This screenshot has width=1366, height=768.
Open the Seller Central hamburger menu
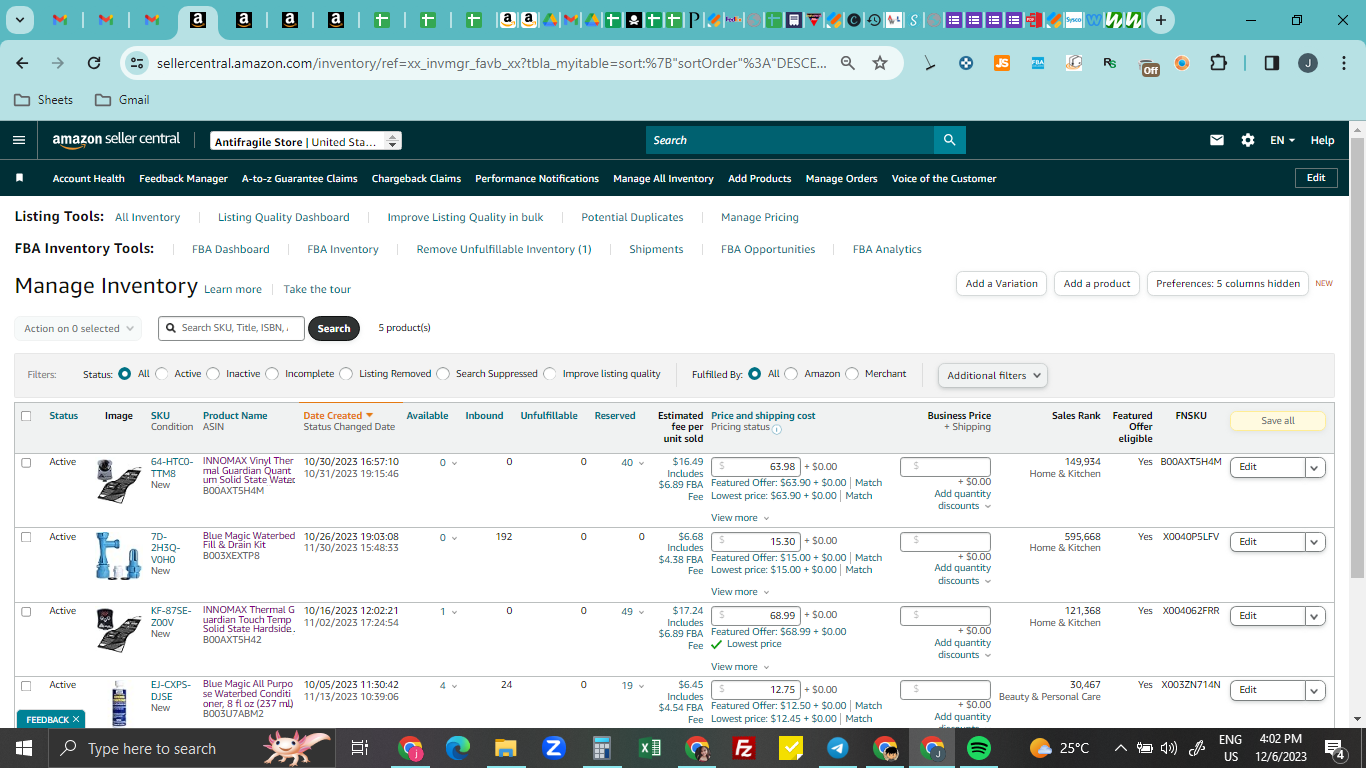tap(19, 140)
